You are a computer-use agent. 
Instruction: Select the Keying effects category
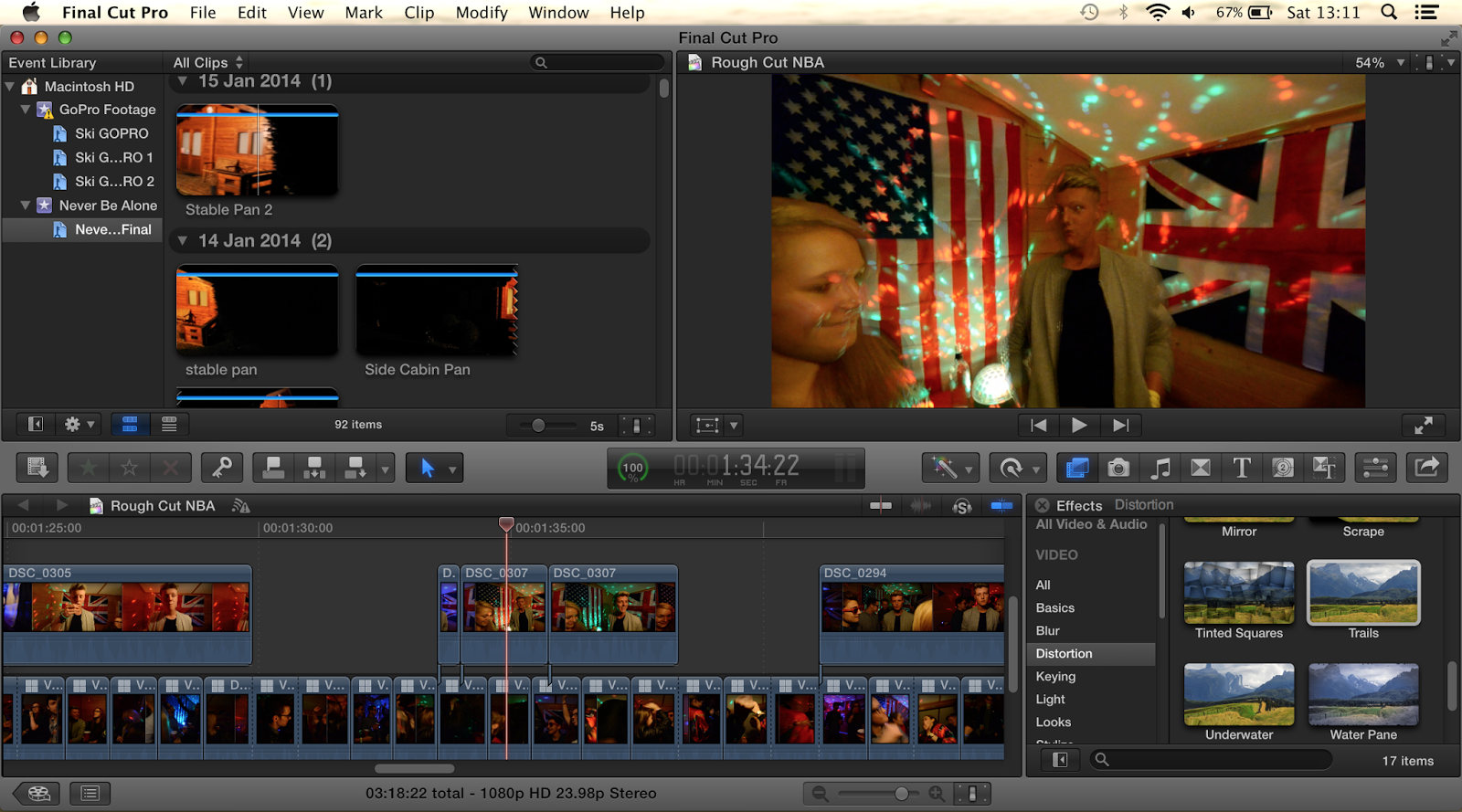point(1055,676)
